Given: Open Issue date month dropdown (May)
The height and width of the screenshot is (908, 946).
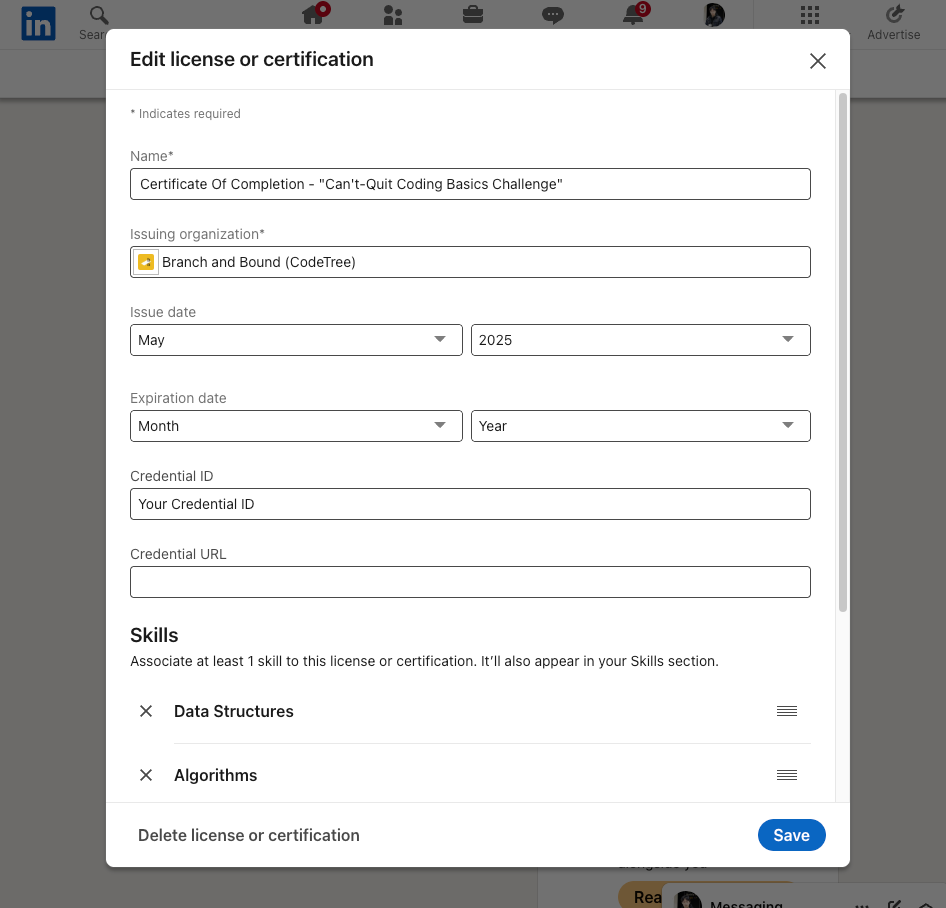Looking at the screenshot, I should [296, 340].
